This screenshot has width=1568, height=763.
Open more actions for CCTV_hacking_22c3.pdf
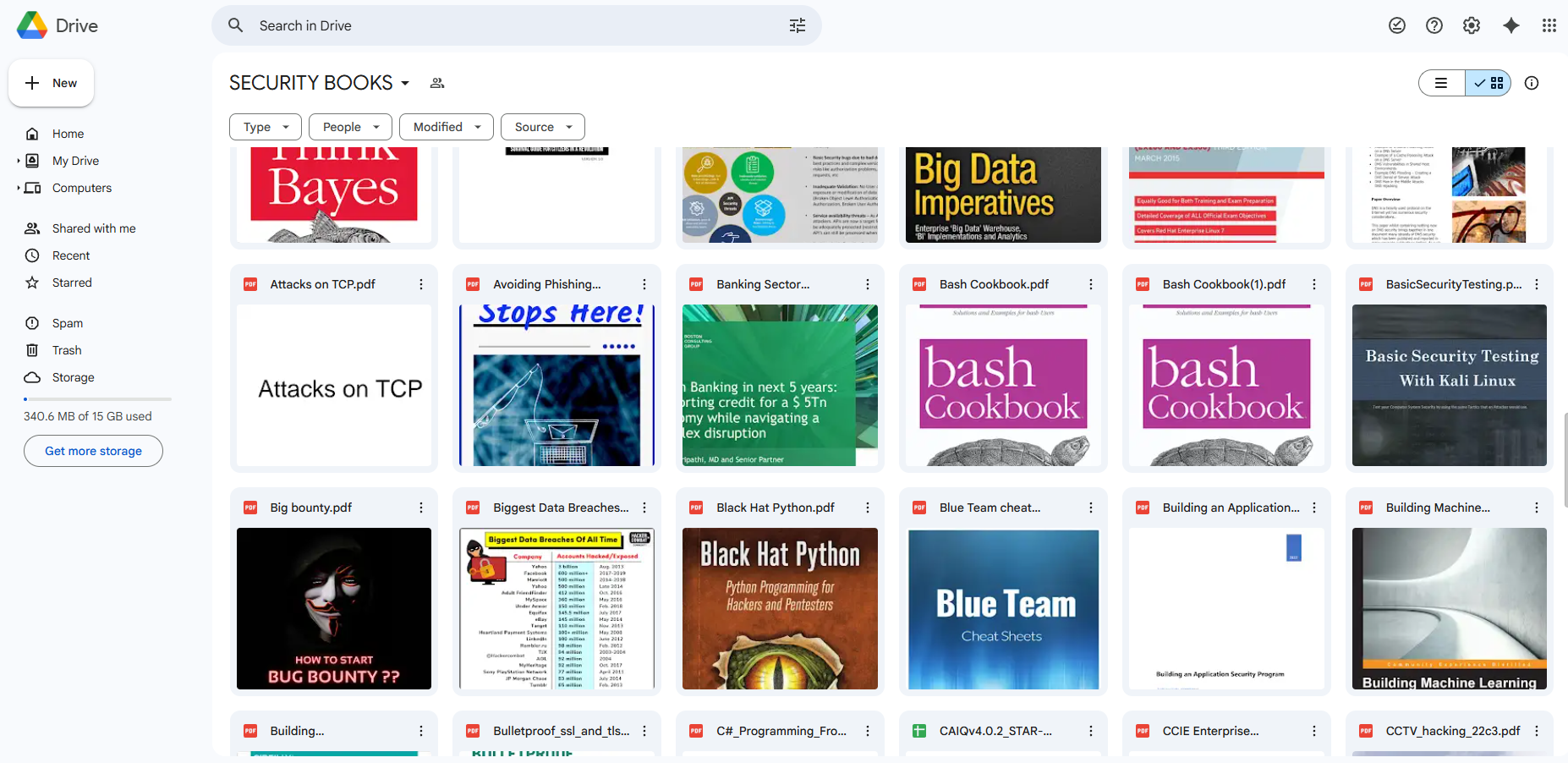pyautogui.click(x=1537, y=731)
